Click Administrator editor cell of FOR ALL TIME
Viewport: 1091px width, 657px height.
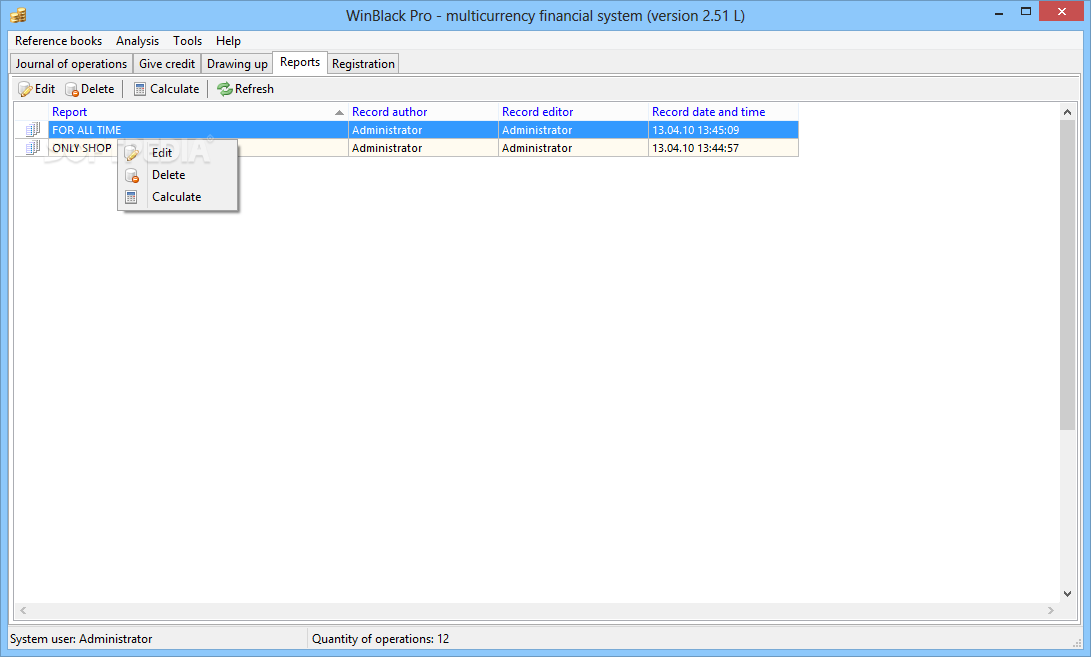point(573,129)
